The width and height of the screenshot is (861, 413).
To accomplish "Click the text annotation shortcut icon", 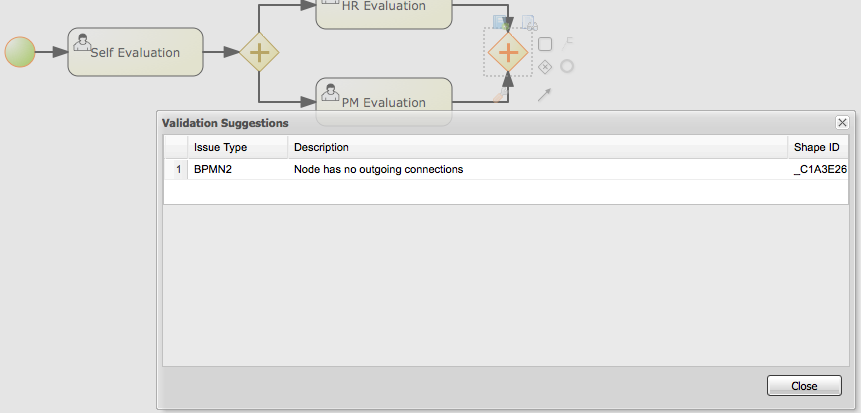I will (x=569, y=41).
